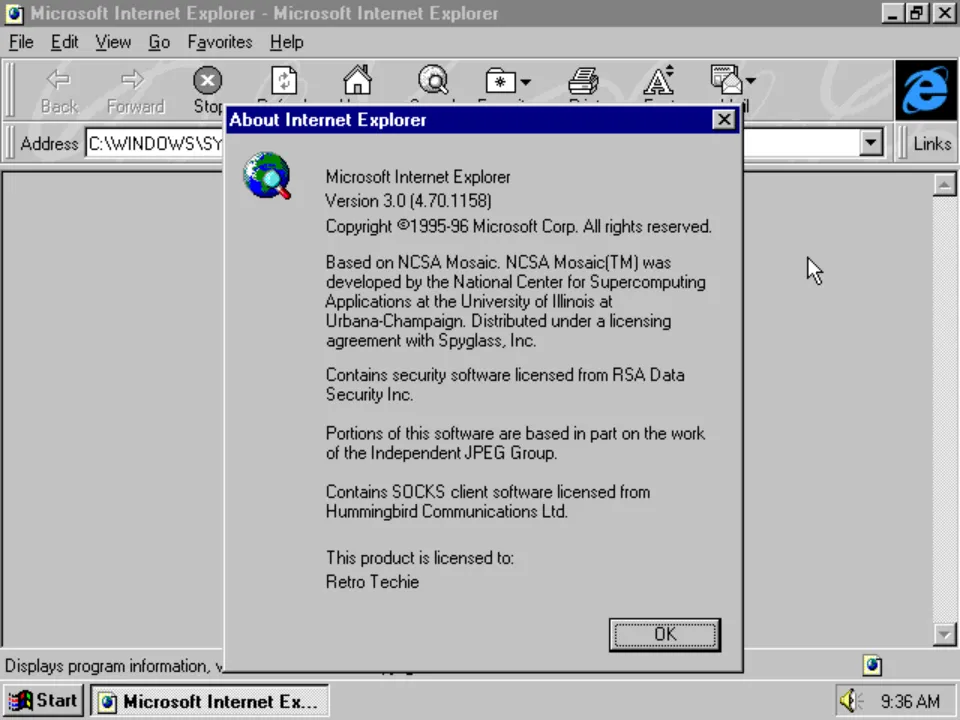This screenshot has width=960, height=720.
Task: Click 'This product is licensed to:' text
Action: coord(420,558)
